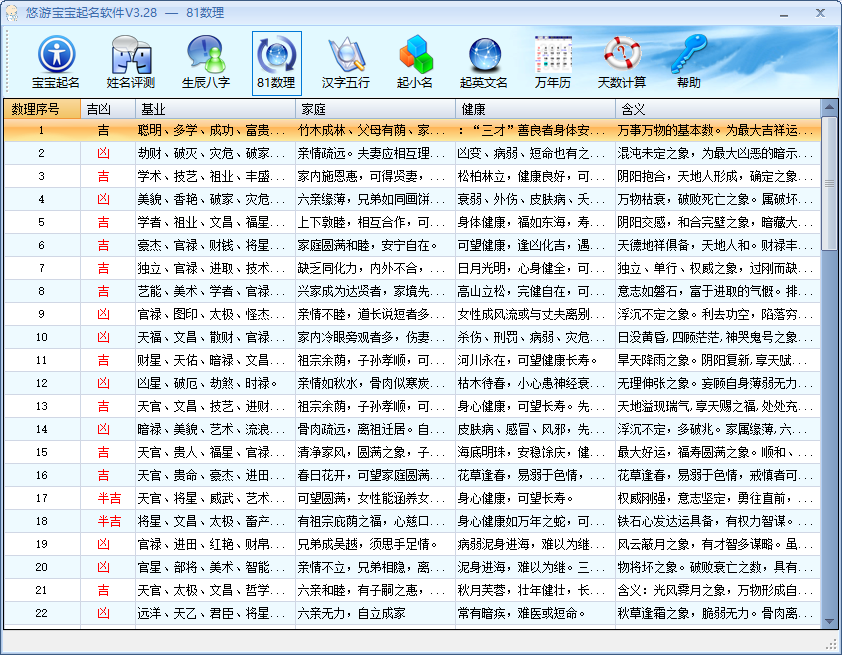
Task: Click 铁石心发达运具备 cell in row 18
Action: point(718,521)
